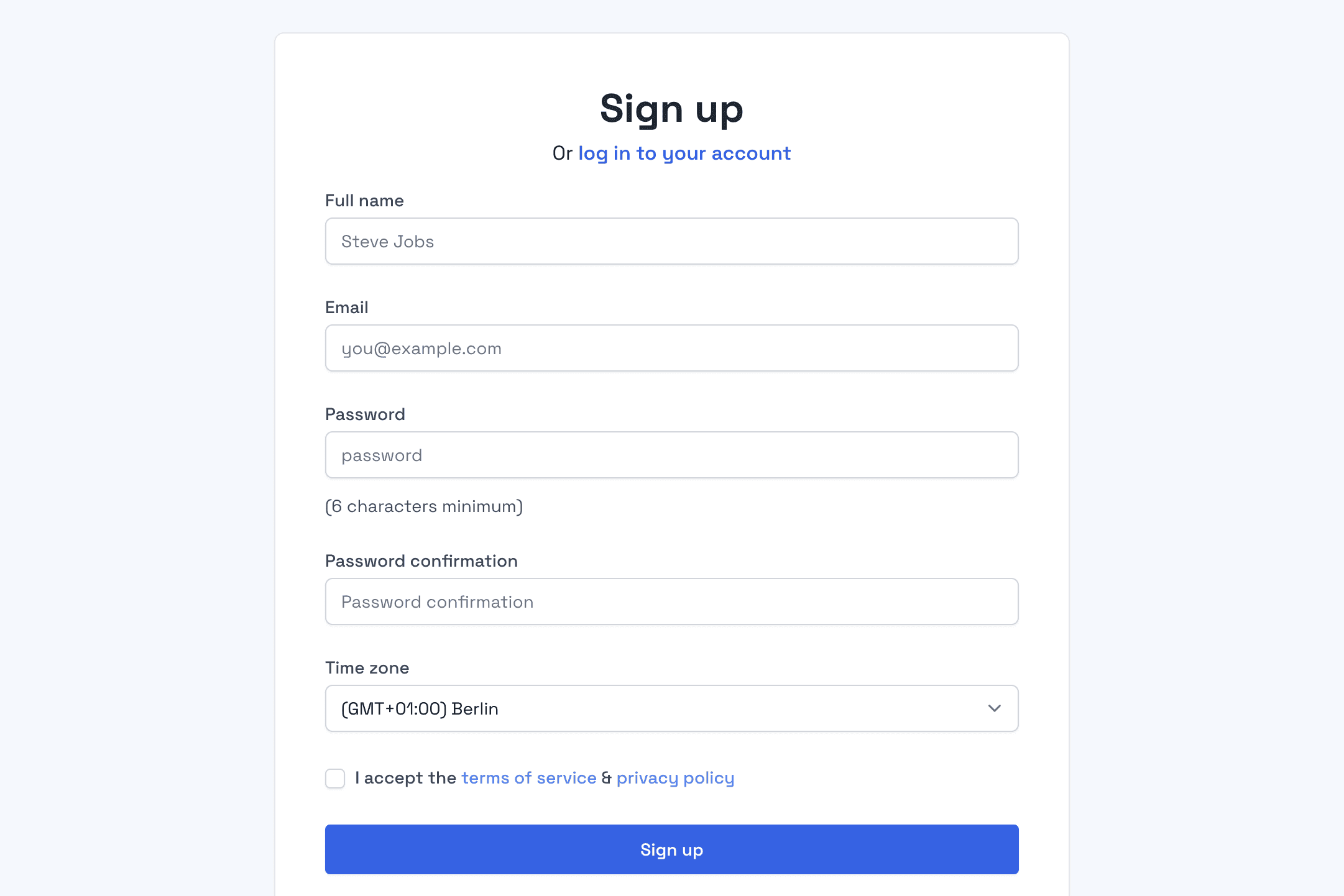Click the '(6 characters minimum)' hint text
The image size is (1344, 896).
click(424, 506)
